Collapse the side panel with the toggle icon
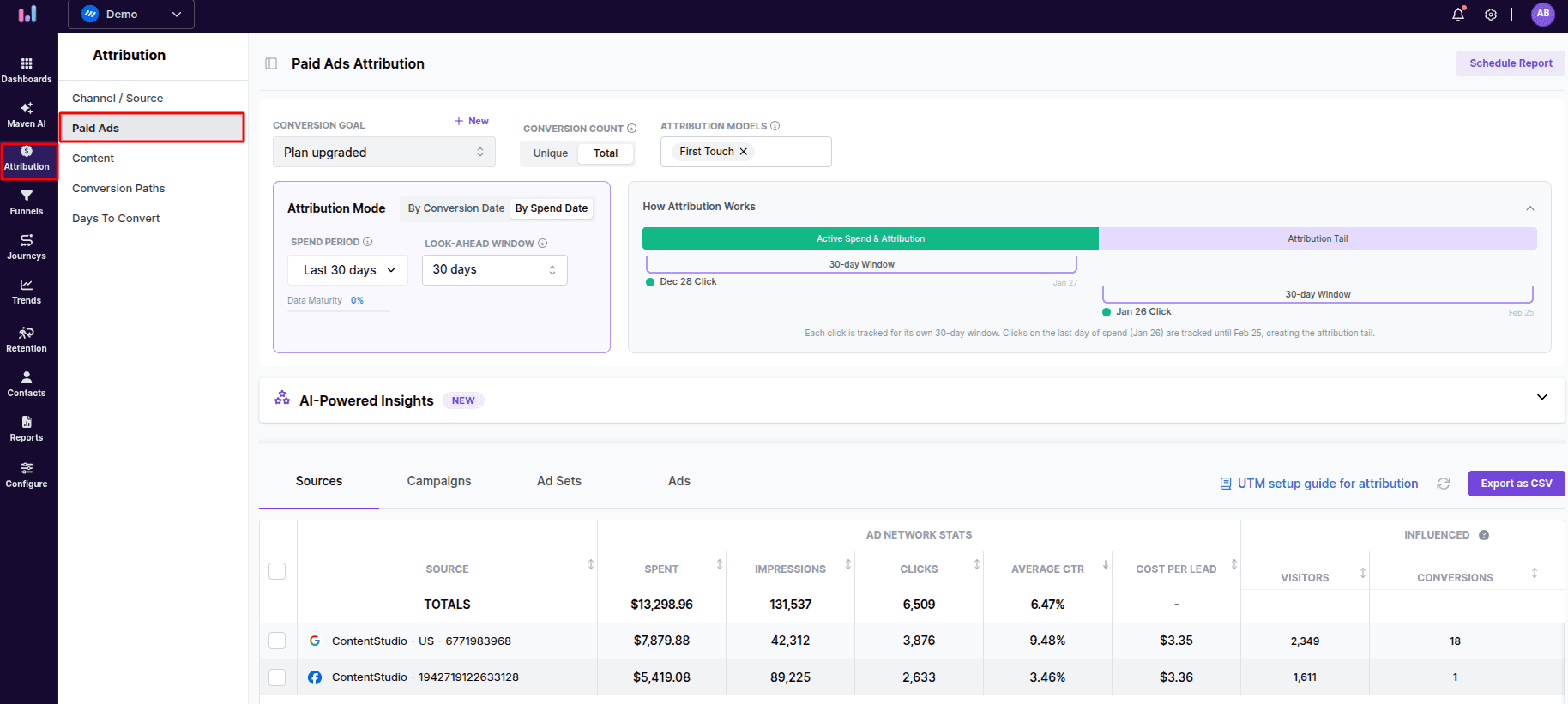This screenshot has height=704, width=1568. tap(271, 63)
